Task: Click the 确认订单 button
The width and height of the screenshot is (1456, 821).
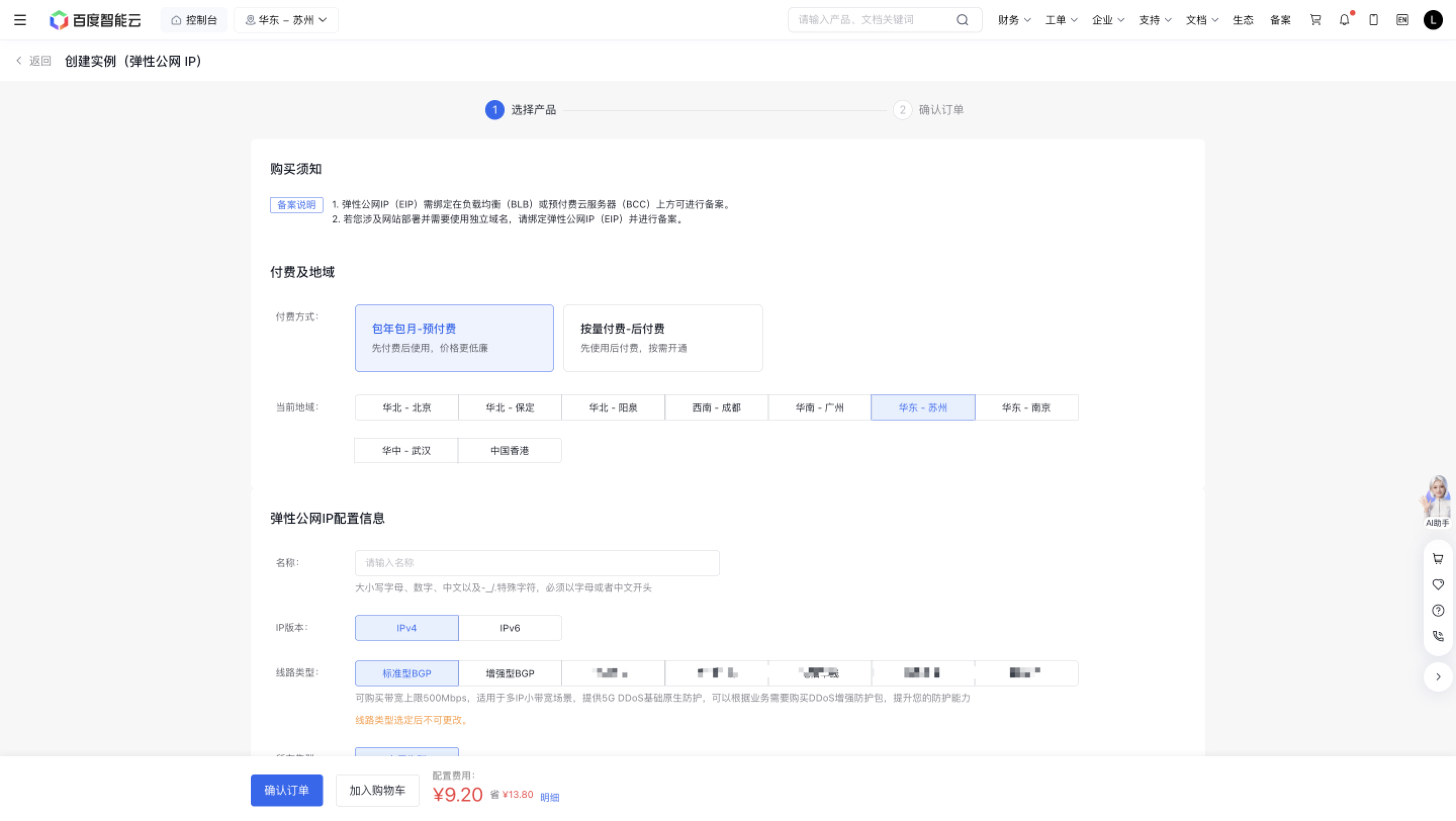Action: (287, 790)
